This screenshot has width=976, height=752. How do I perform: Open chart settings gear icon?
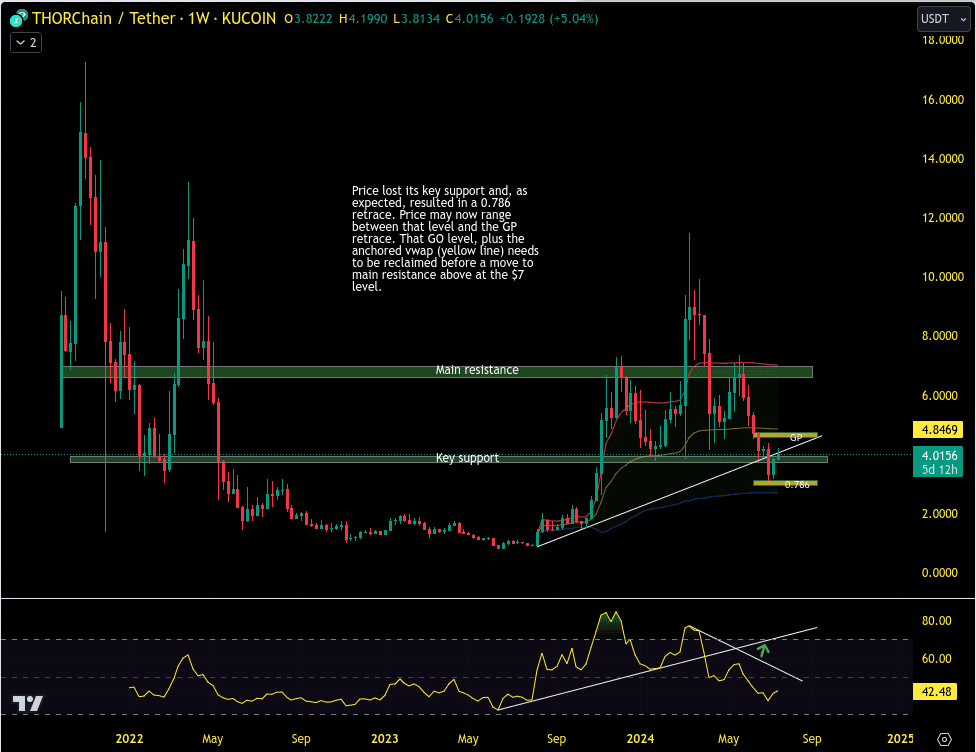[944, 739]
